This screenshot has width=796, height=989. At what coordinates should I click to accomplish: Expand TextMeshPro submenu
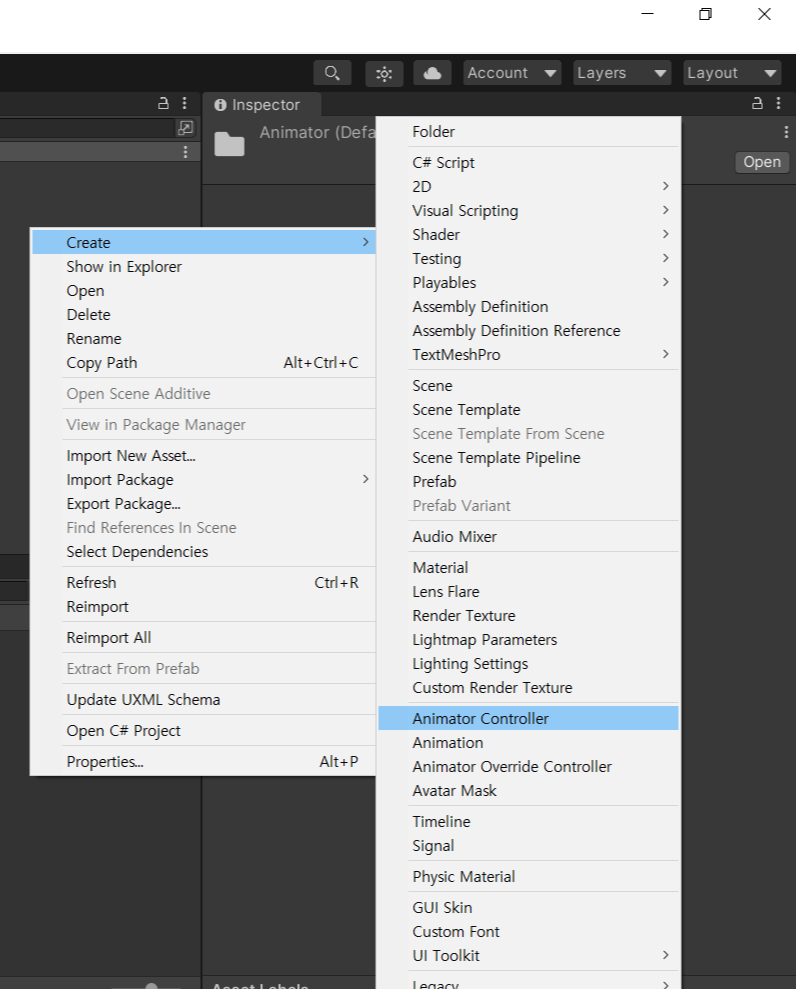pyautogui.click(x=529, y=354)
